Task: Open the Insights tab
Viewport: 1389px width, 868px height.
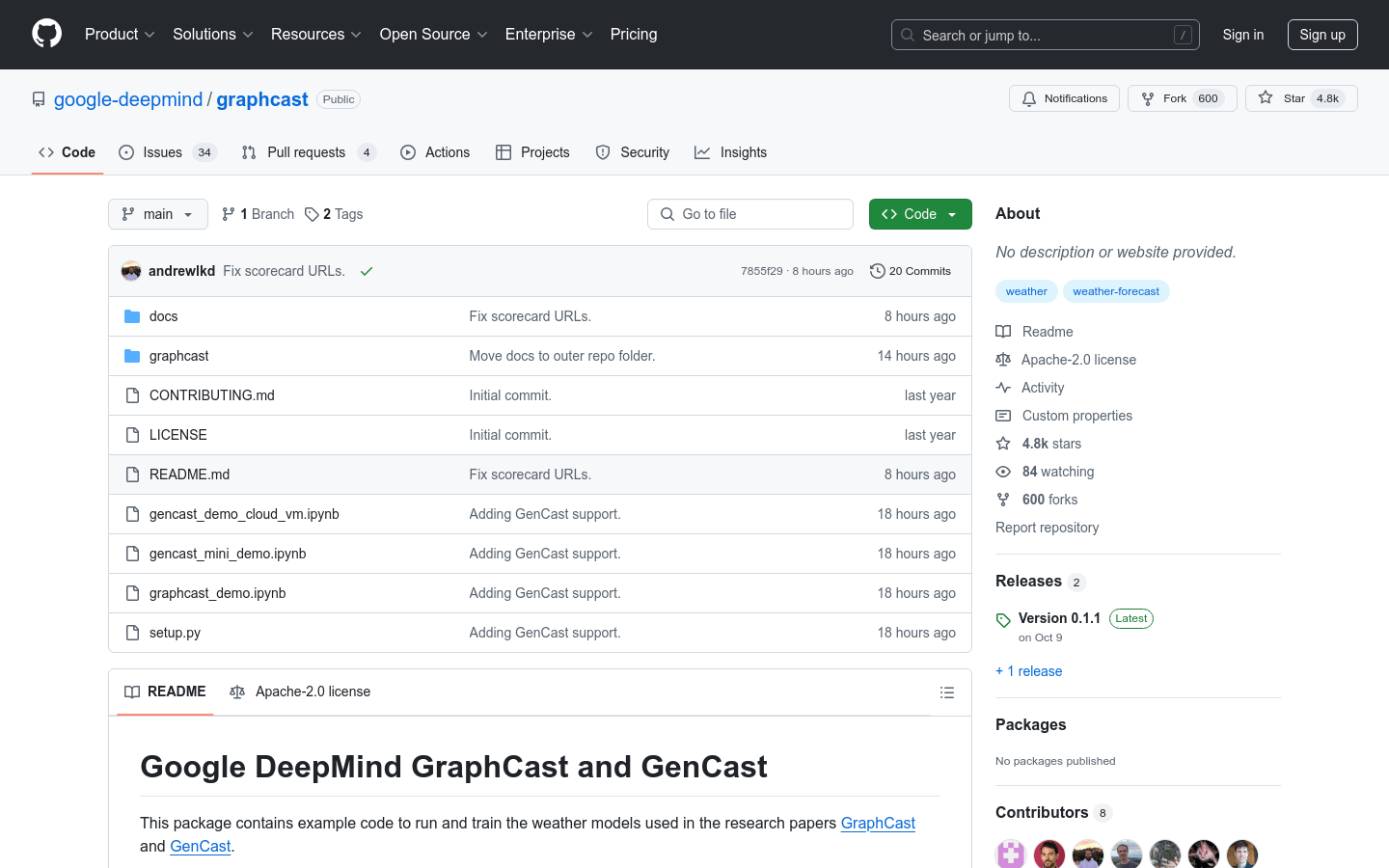Action: coord(731,152)
